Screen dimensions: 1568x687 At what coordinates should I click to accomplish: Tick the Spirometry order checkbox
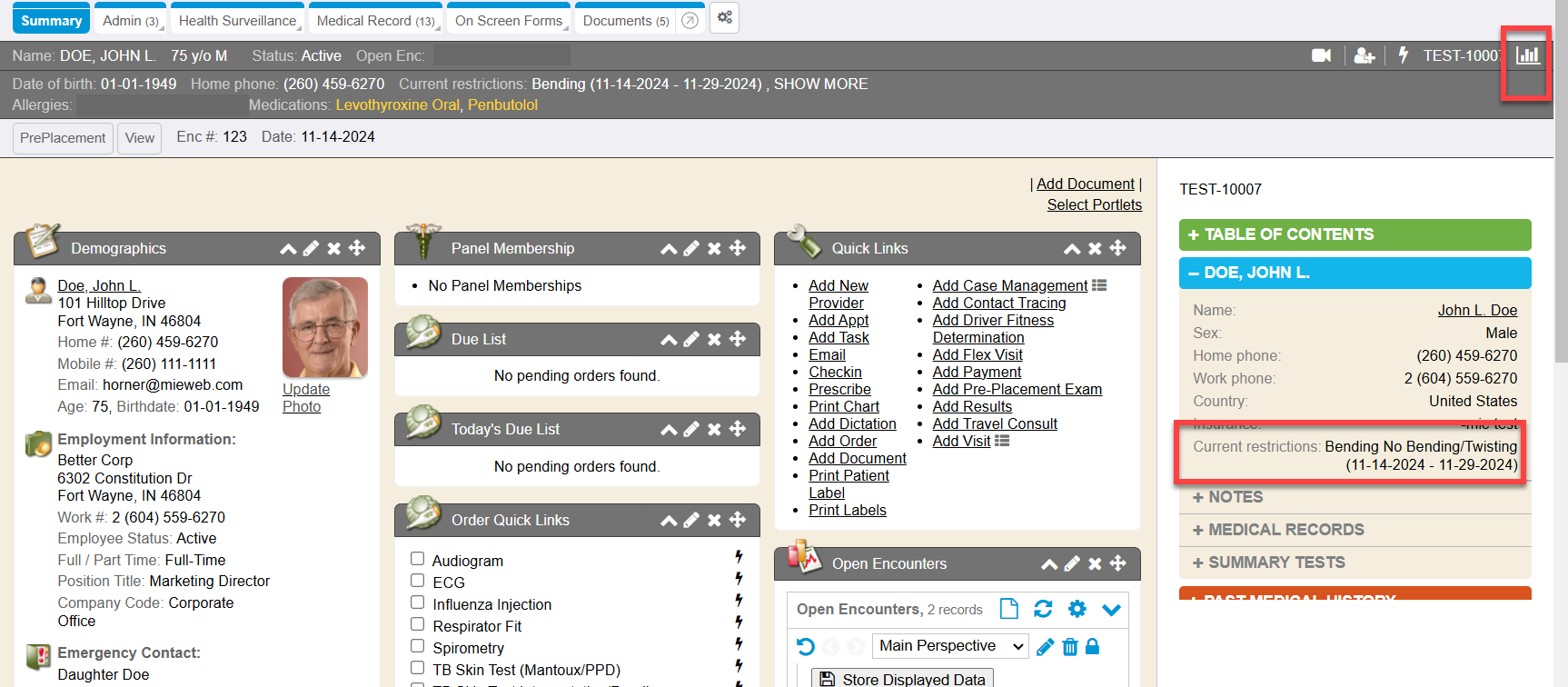418,646
